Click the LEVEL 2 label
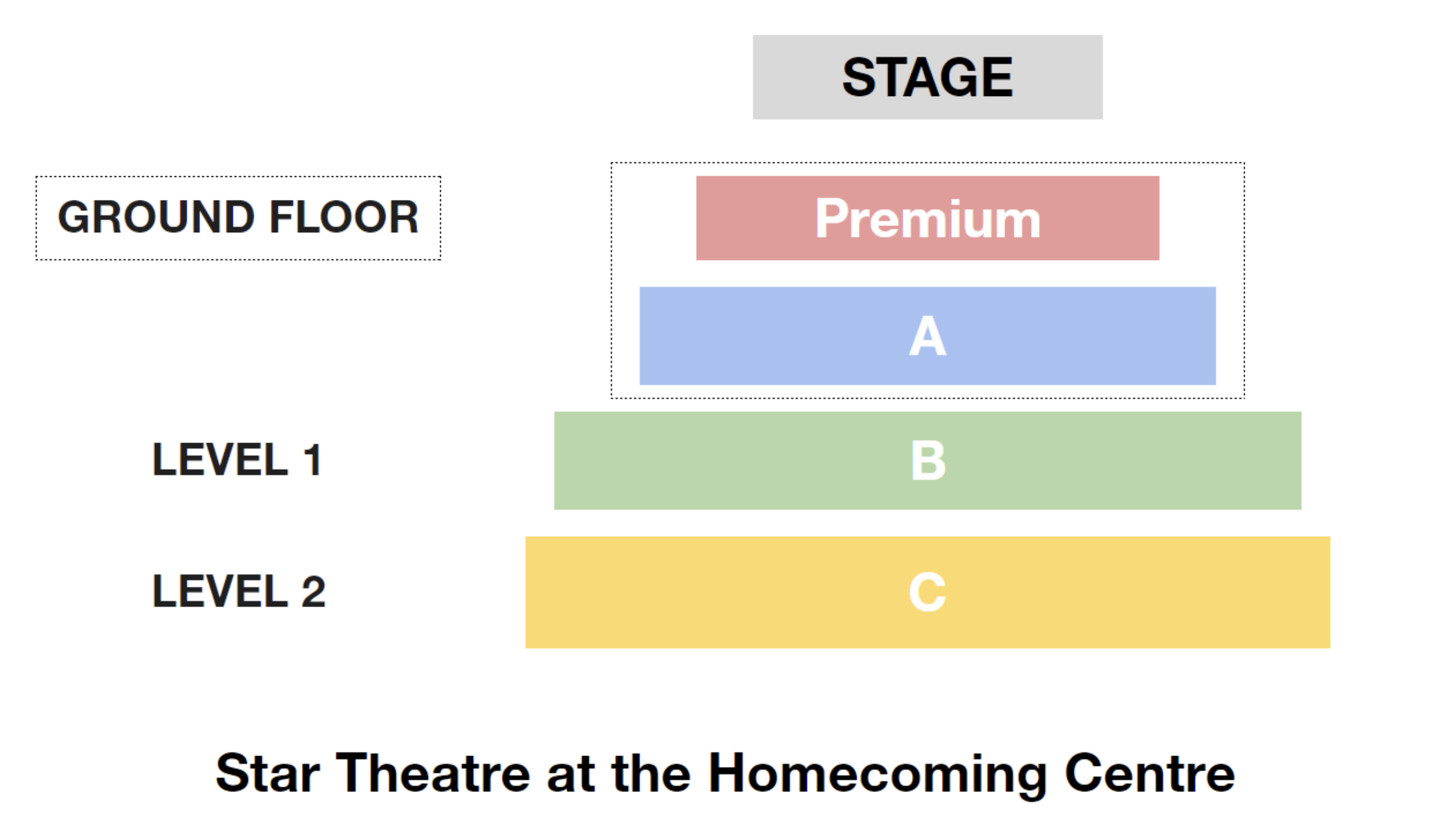Screen dimensions: 1441x840 pos(239,591)
